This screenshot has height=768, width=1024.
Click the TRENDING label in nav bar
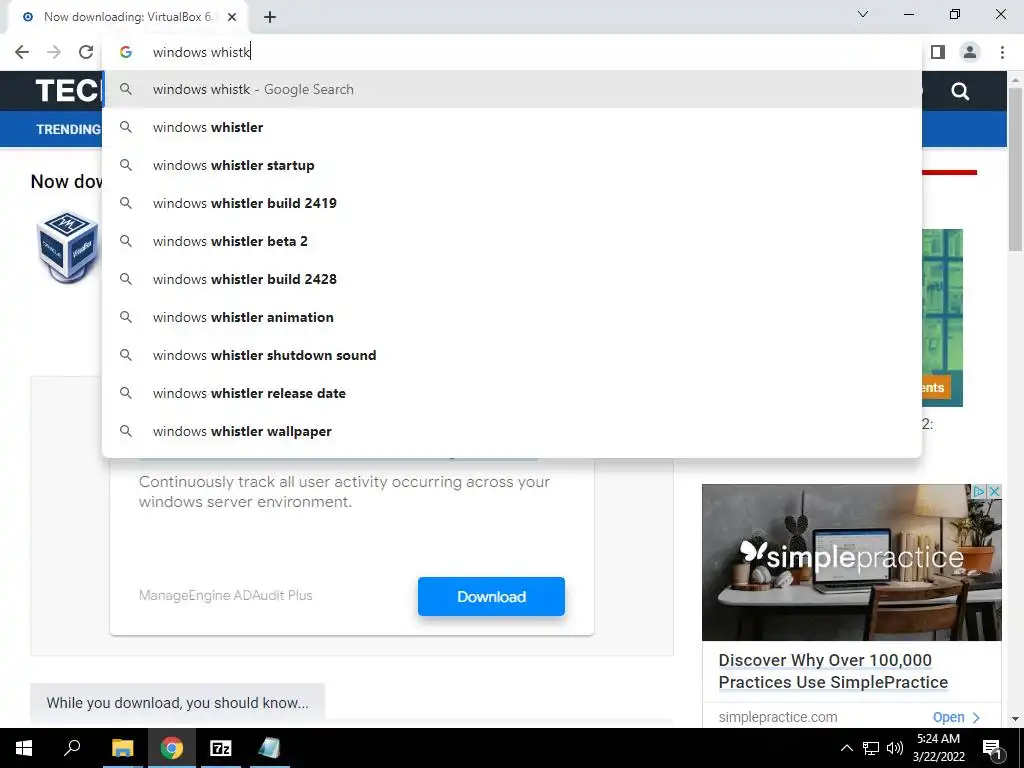pyautogui.click(x=69, y=129)
